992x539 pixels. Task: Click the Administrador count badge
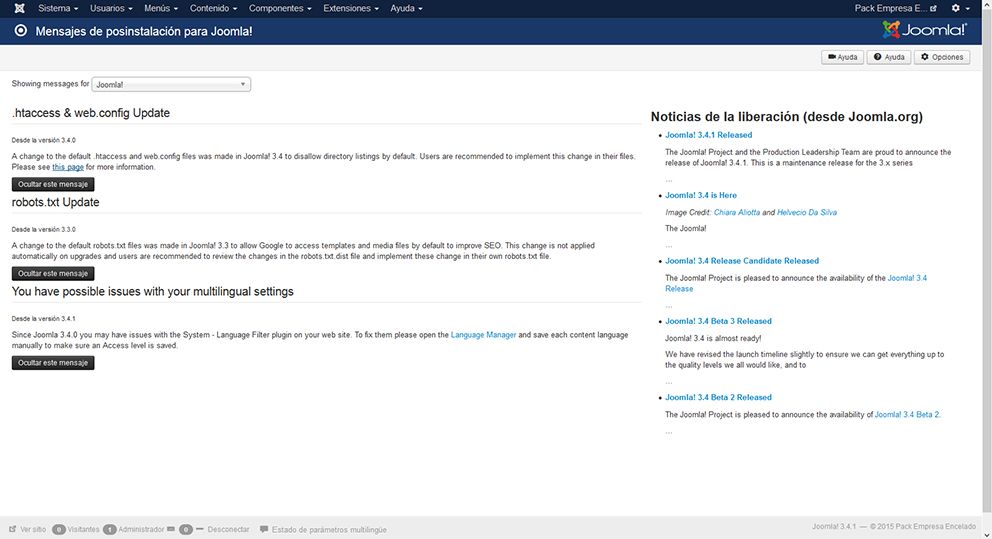pyautogui.click(x=109, y=530)
